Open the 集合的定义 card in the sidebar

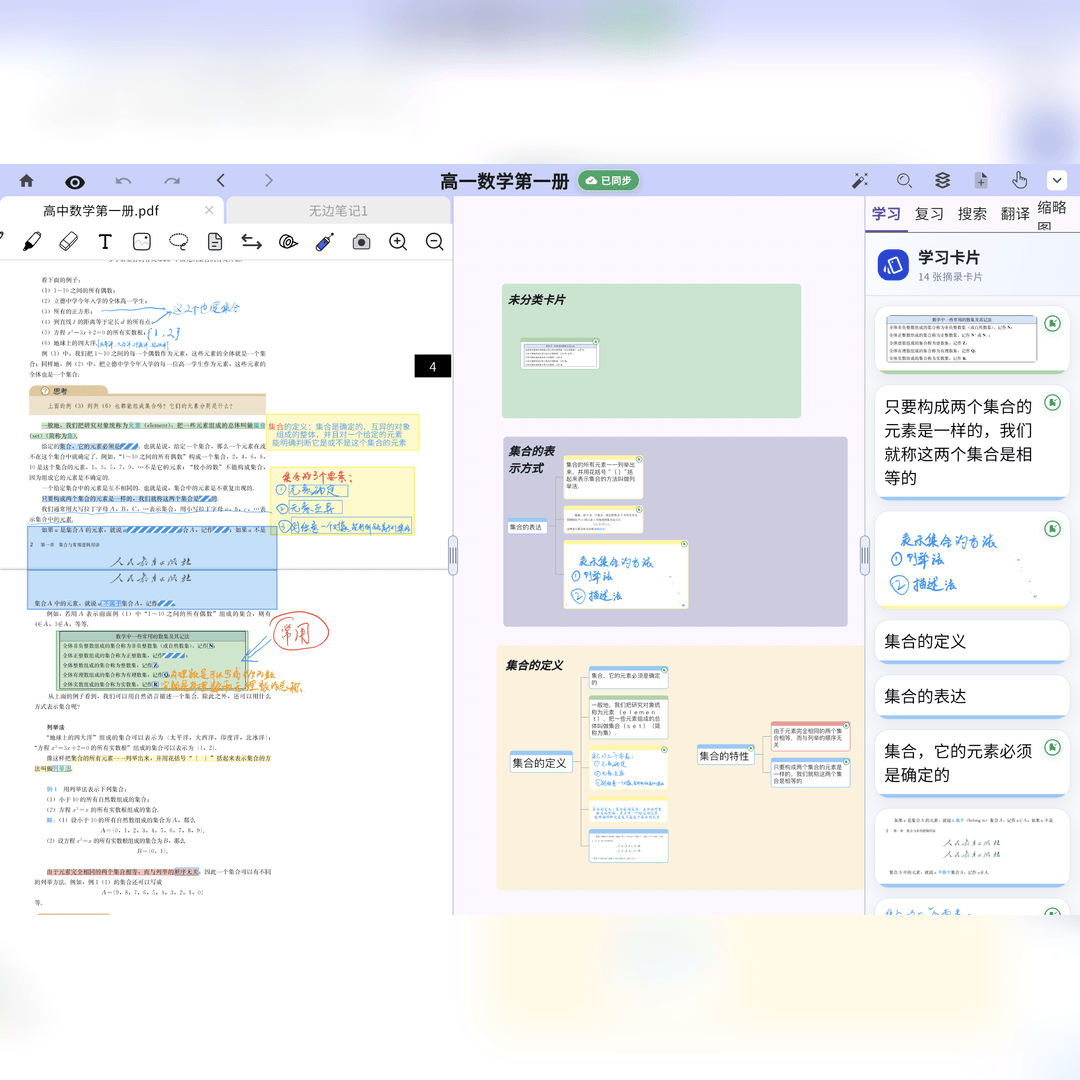click(x=972, y=641)
